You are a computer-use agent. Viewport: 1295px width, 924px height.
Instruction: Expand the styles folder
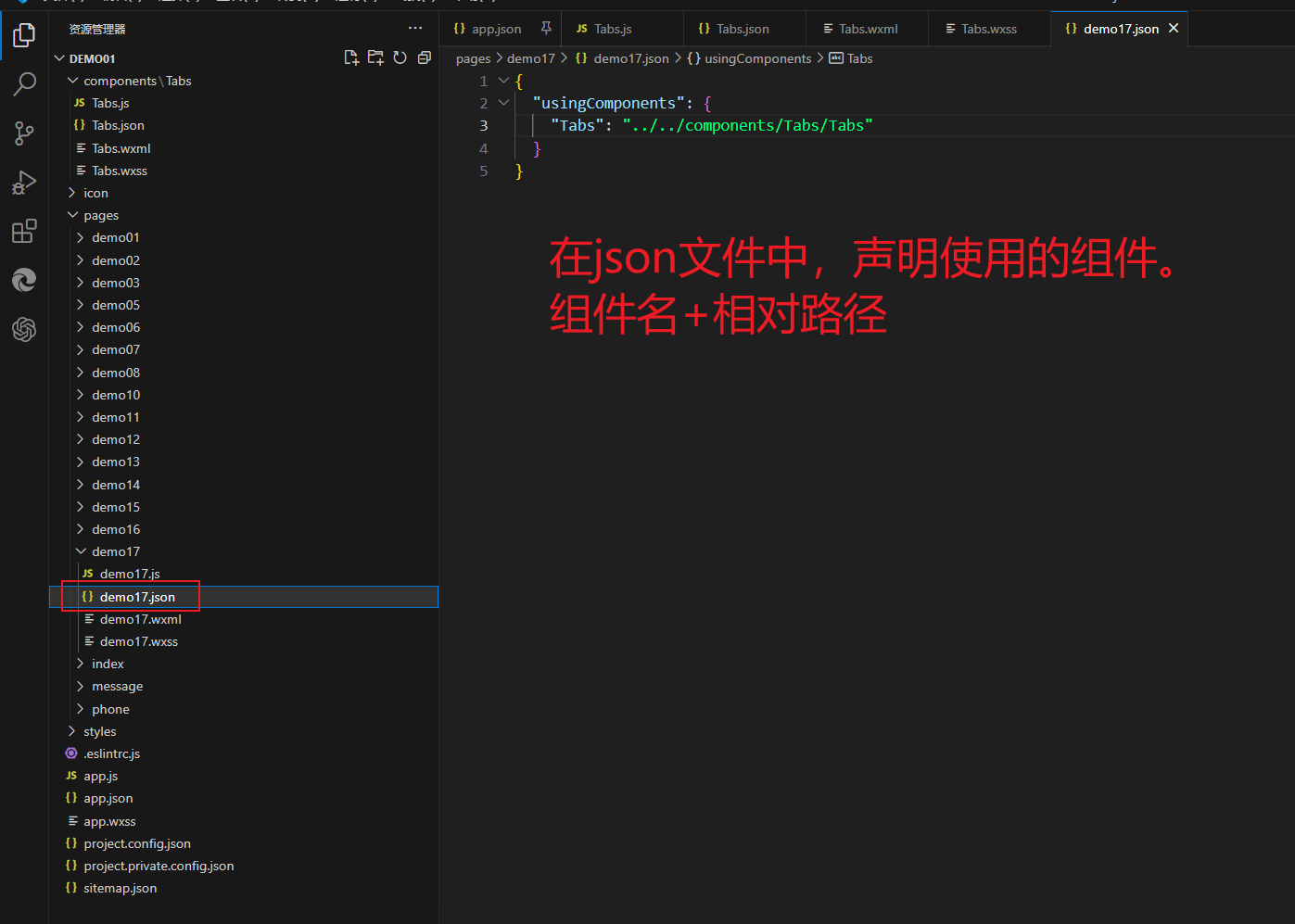pyautogui.click(x=243, y=731)
